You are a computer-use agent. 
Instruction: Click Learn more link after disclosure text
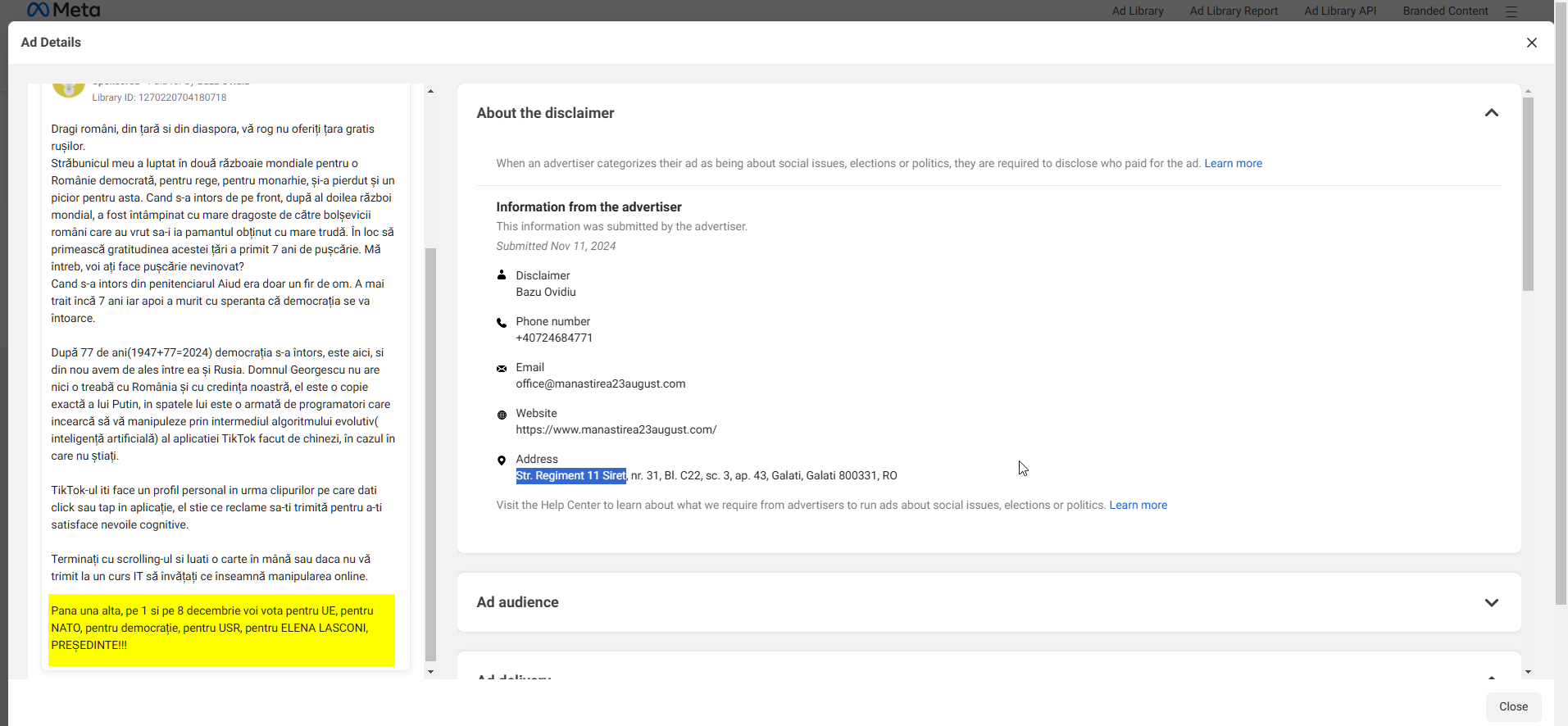(x=1233, y=163)
